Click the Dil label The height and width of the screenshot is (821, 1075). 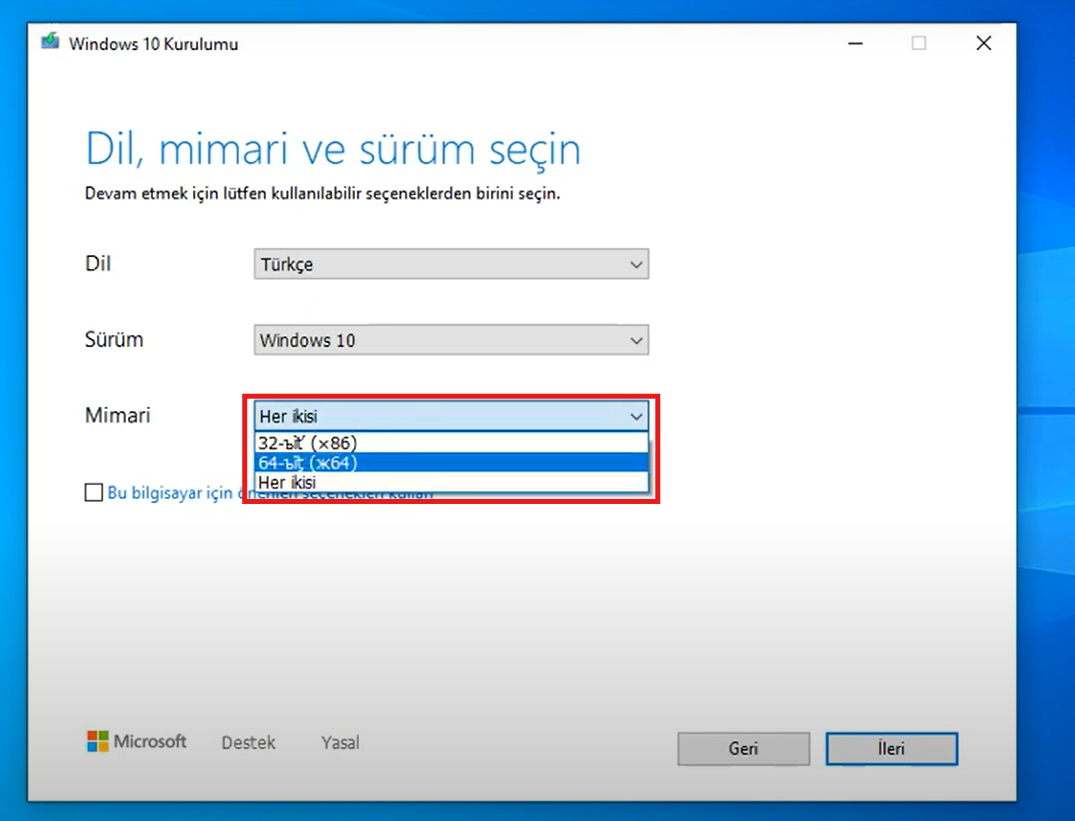[98, 263]
